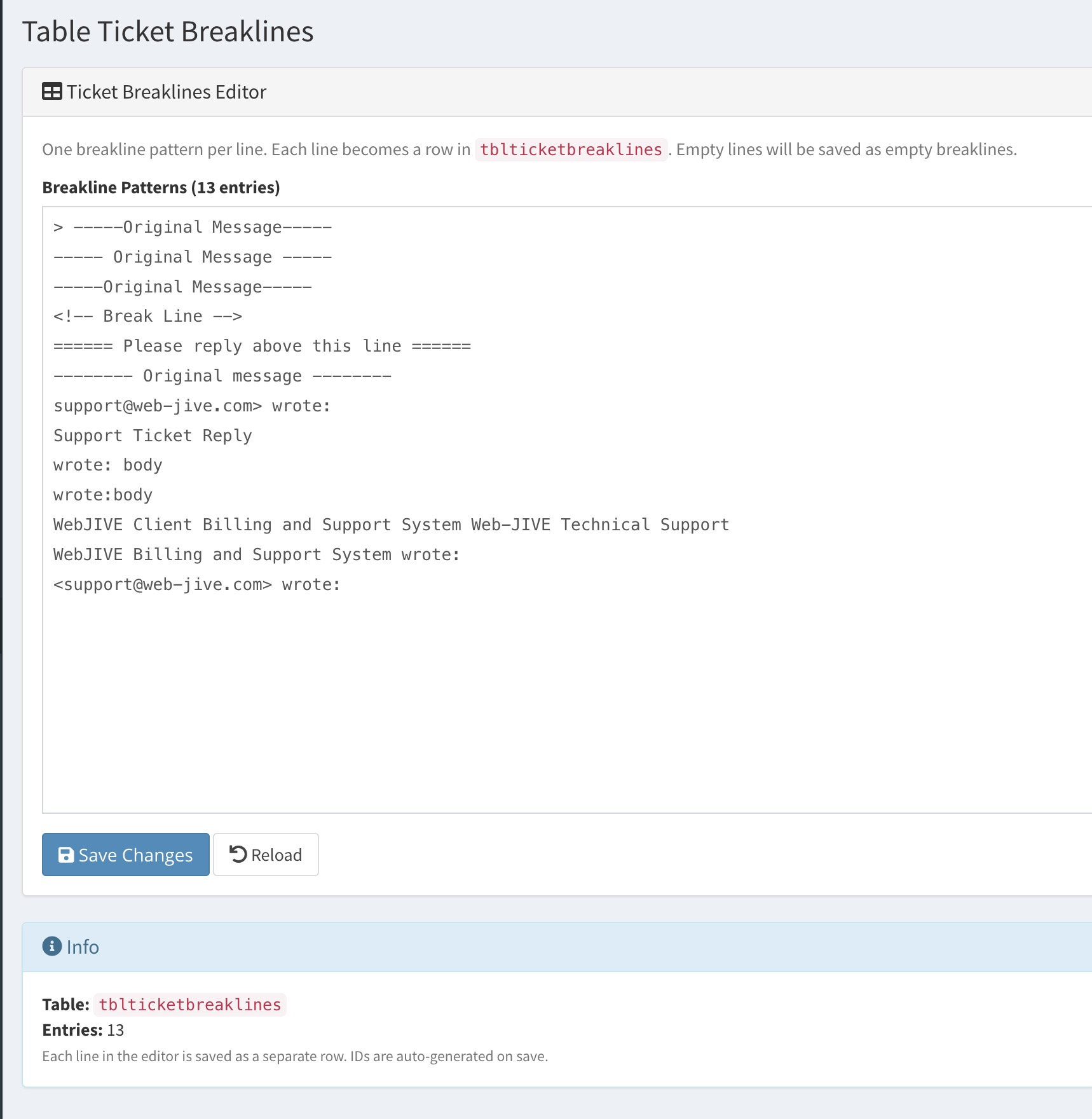The height and width of the screenshot is (1119, 1092).
Task: Click the floppy disk icon on Save Changes
Action: pyautogui.click(x=65, y=855)
